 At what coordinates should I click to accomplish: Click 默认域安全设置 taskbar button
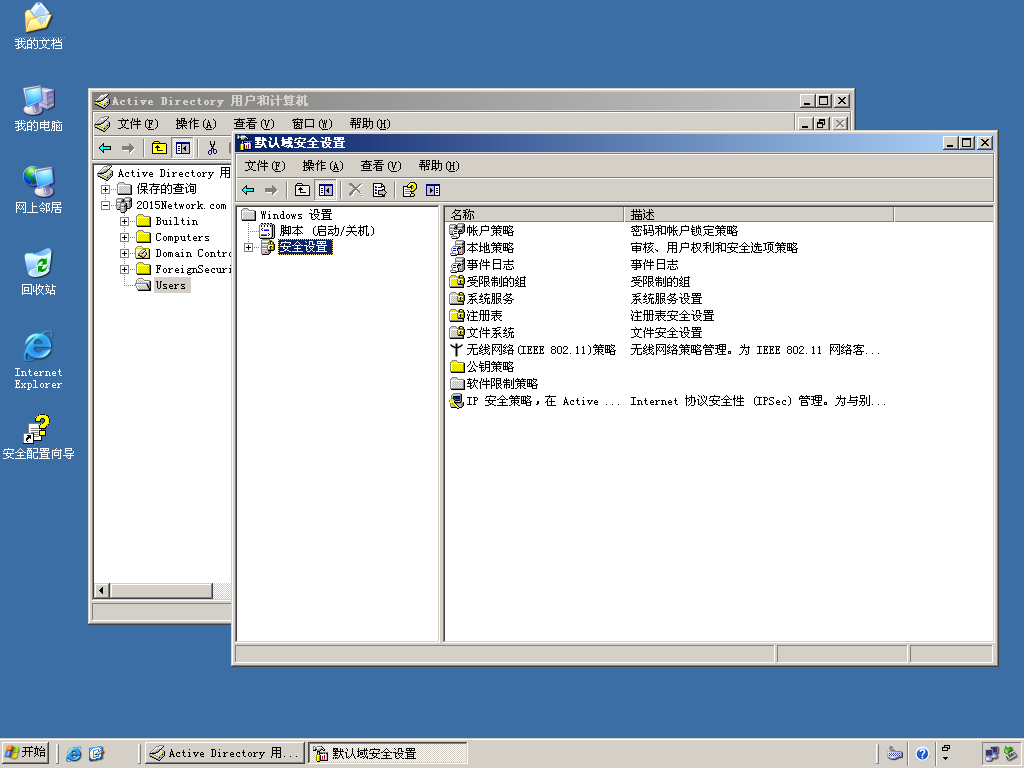388,754
